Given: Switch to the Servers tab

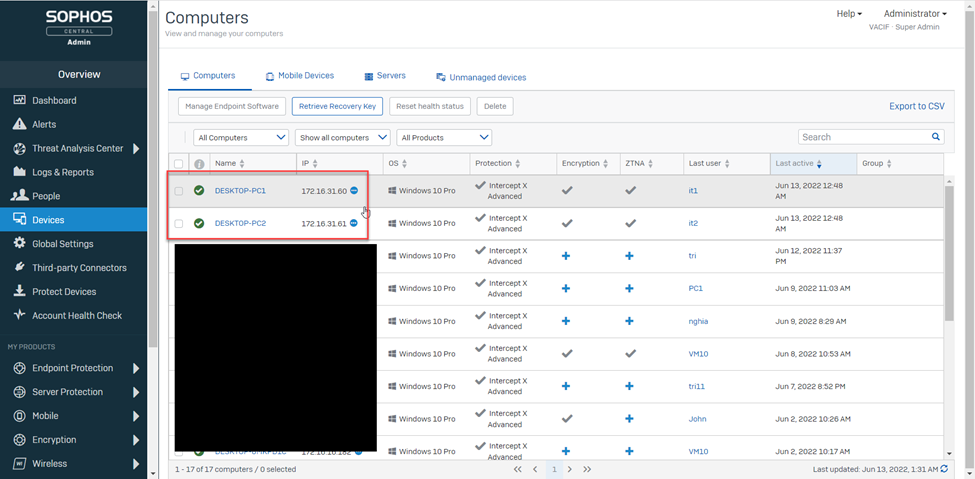Looking at the screenshot, I should pyautogui.click(x=385, y=76).
